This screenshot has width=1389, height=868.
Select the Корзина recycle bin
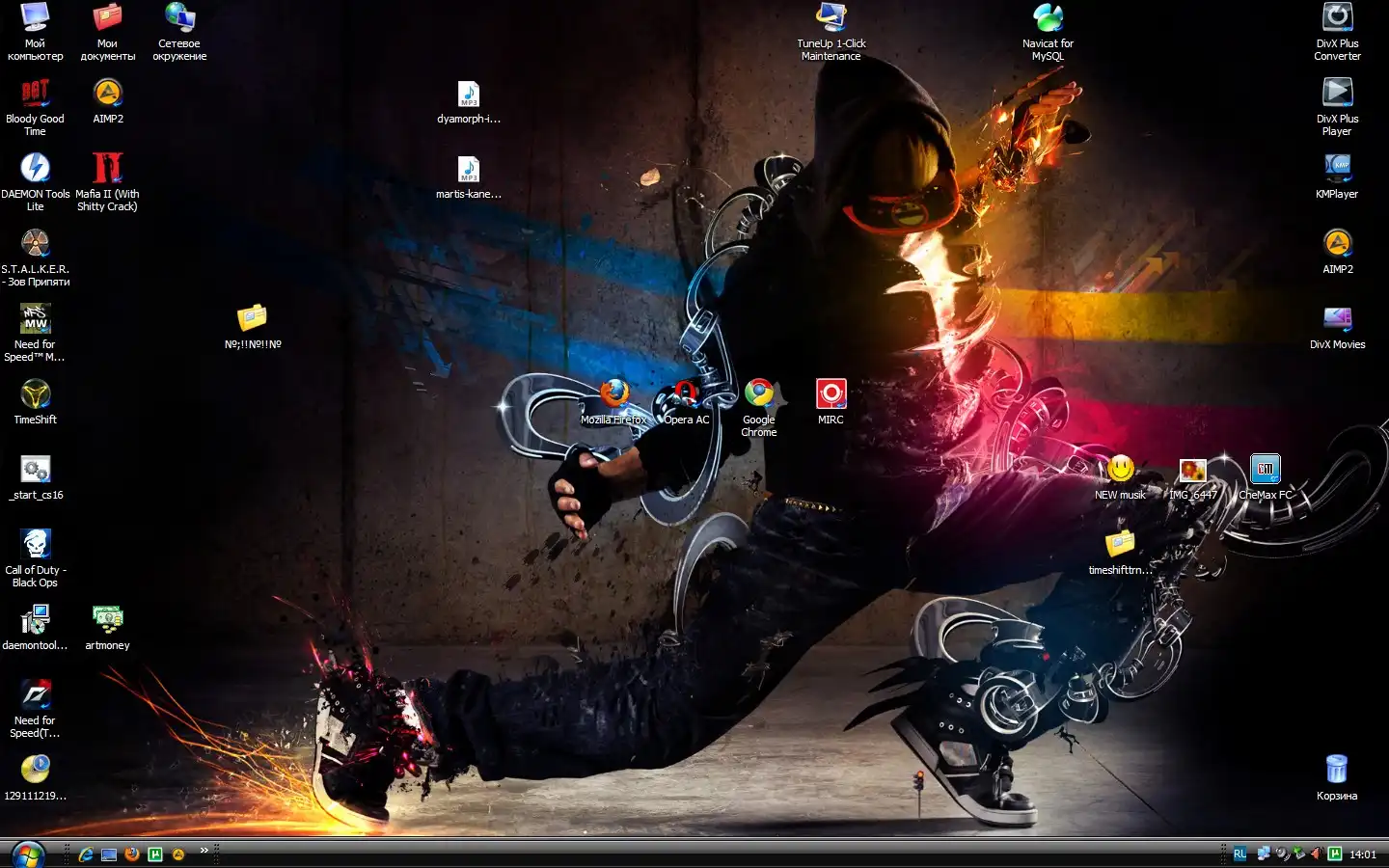[x=1336, y=770]
